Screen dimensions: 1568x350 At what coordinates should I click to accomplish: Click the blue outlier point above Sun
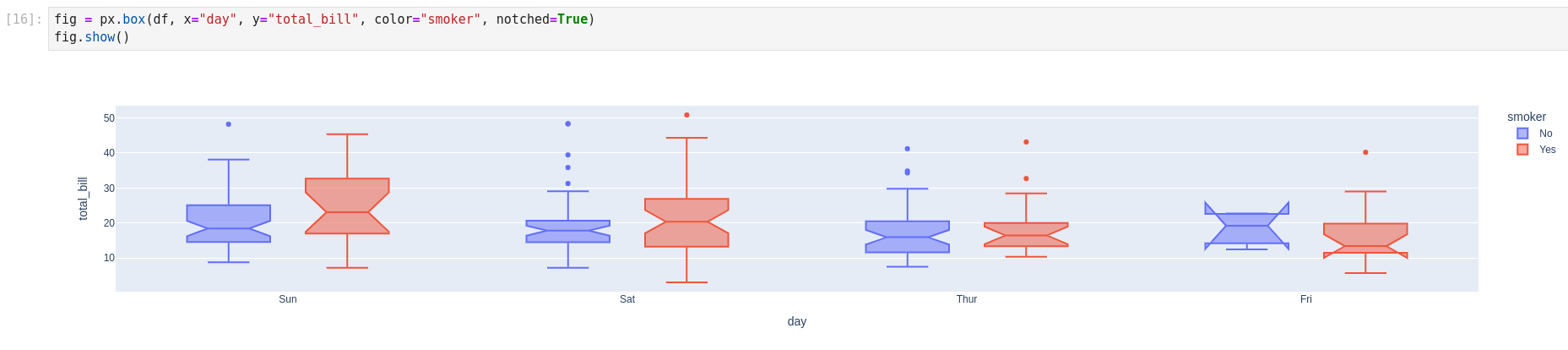click(x=229, y=124)
